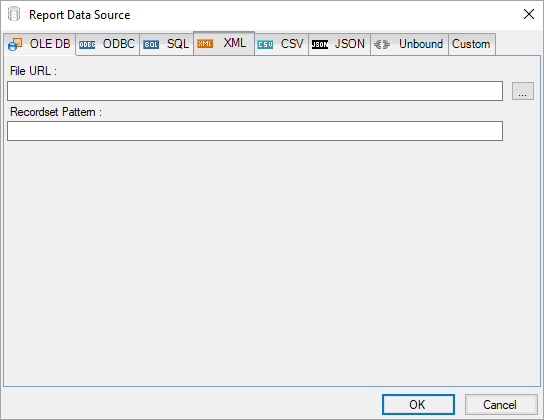The width and height of the screenshot is (544, 420).
Task: Click the Cancel button
Action: coord(501,404)
